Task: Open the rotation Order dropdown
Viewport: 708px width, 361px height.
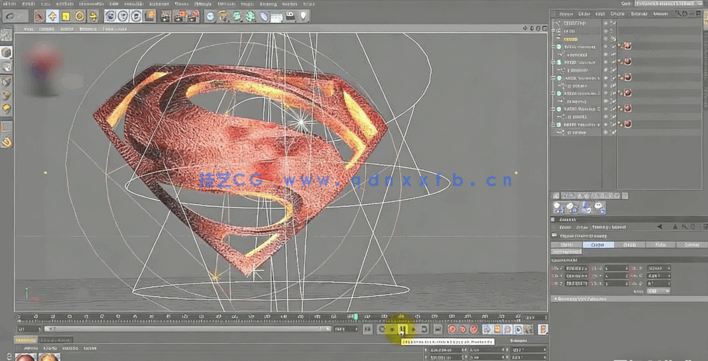Action: [x=658, y=291]
